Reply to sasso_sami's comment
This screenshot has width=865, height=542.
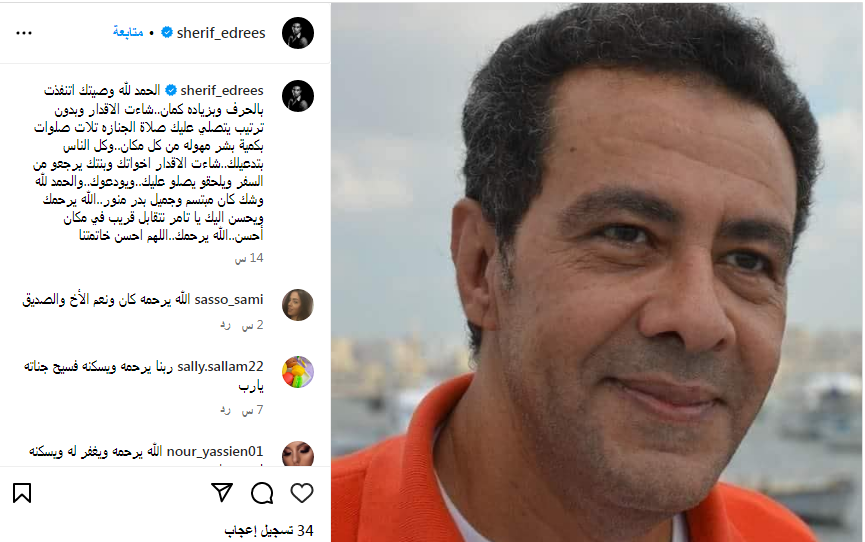pyautogui.click(x=225, y=325)
